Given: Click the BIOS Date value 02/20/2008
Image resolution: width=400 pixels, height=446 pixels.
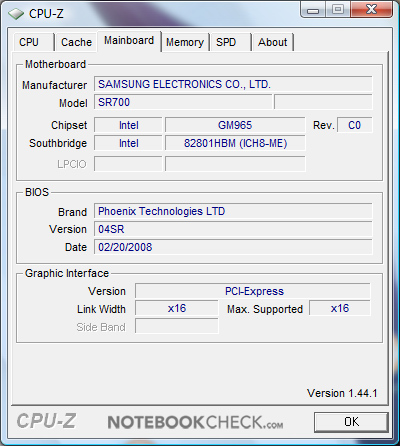Looking at the screenshot, I should click(x=233, y=247).
